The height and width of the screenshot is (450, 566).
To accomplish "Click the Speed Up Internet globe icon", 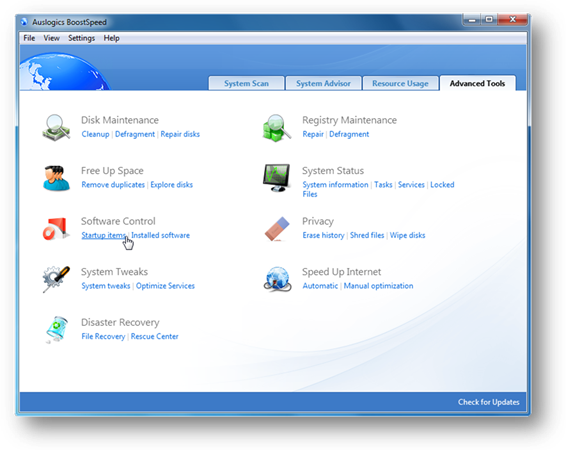I will 277,279.
